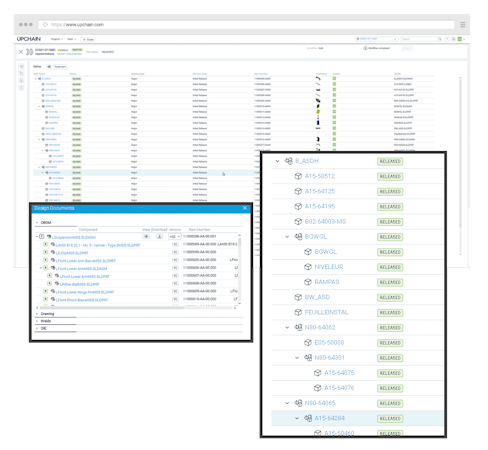Open the Projects menu in Upchain header

tap(57, 39)
